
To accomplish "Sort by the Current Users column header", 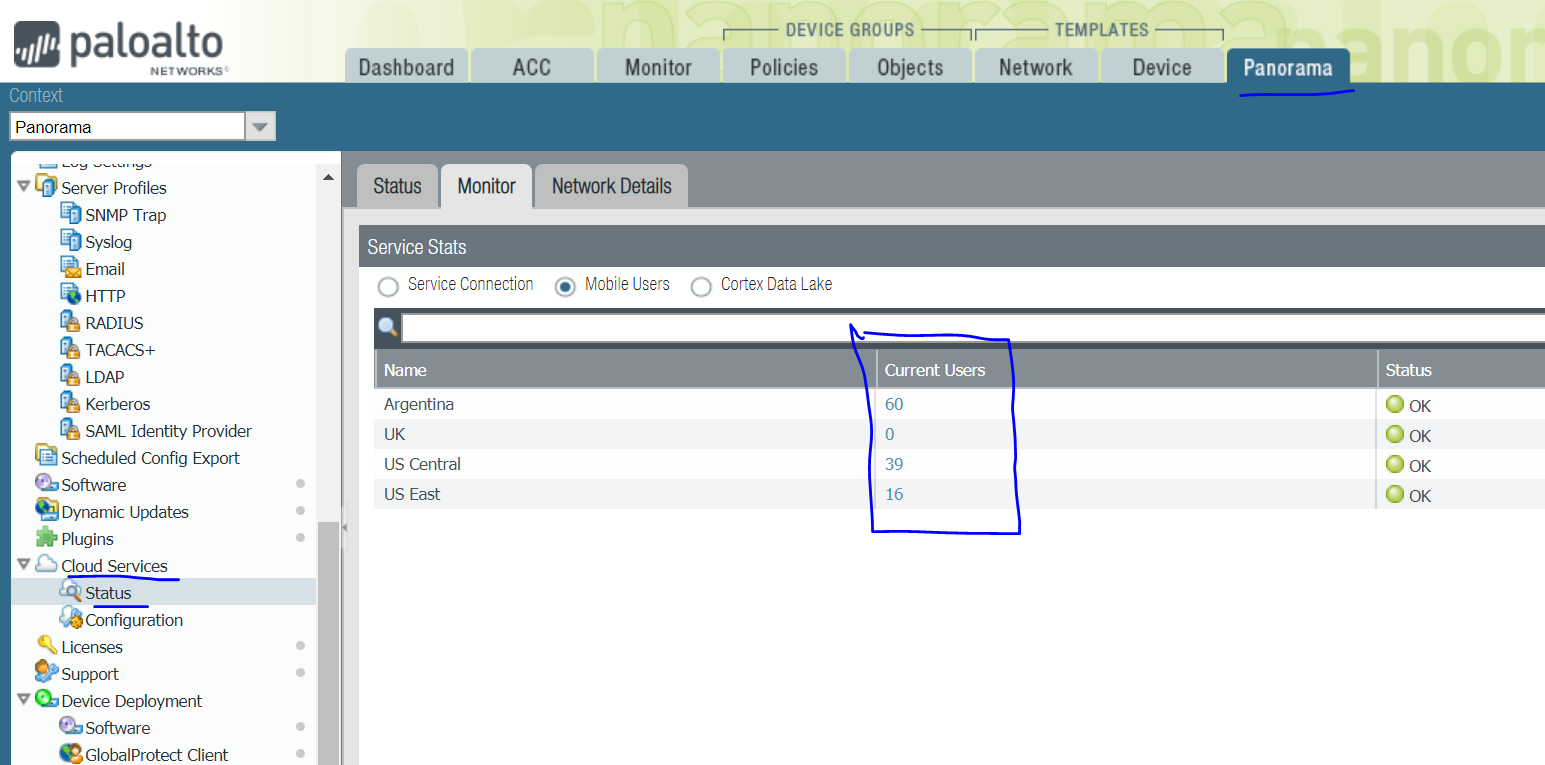I will coord(1126,370).
